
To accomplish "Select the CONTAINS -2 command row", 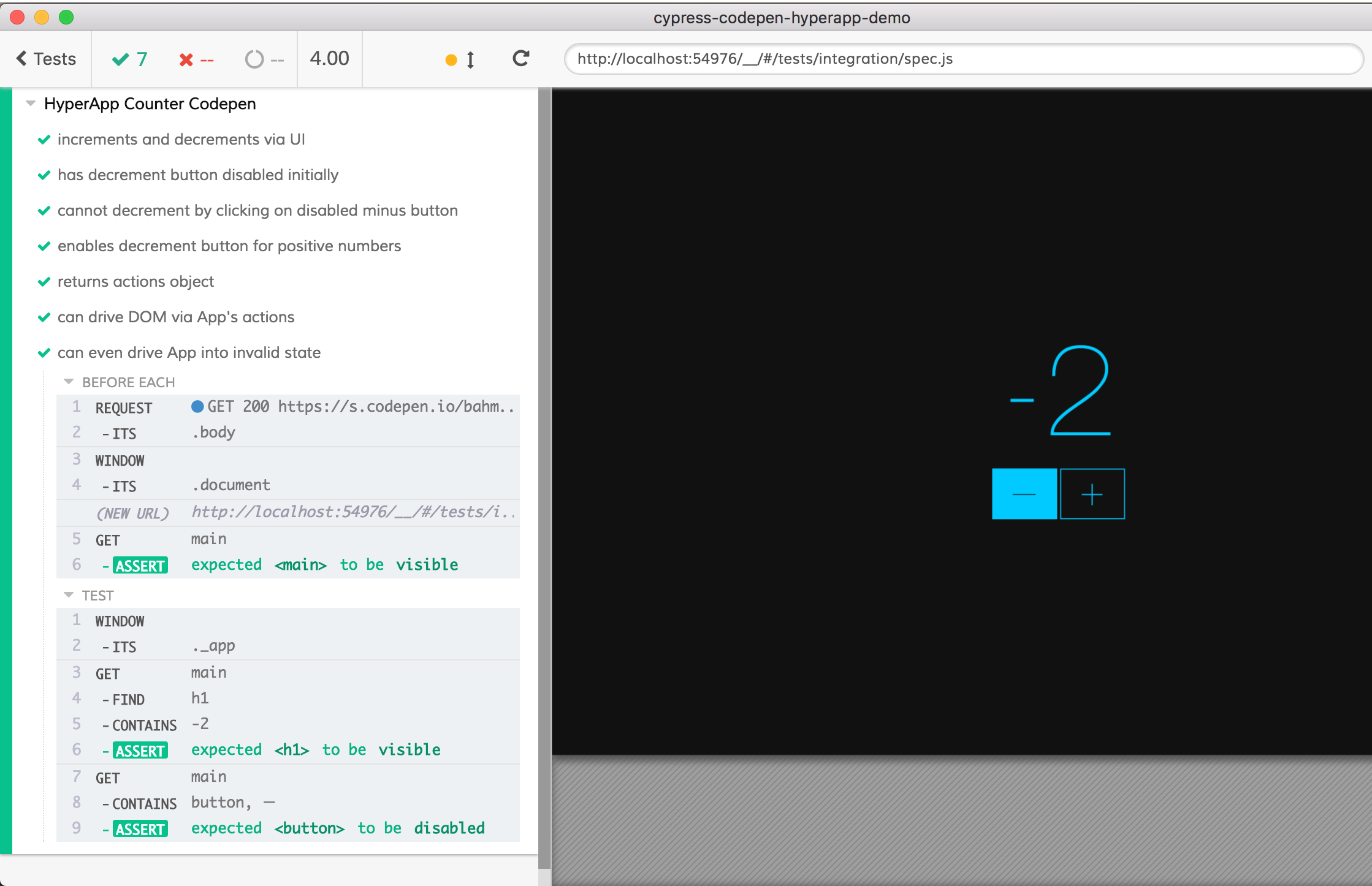I will (x=288, y=725).
